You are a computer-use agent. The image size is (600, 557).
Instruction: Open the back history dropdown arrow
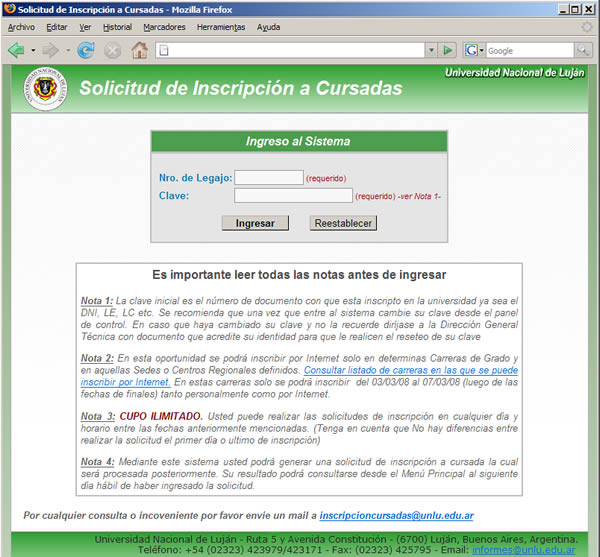pyautogui.click(x=32, y=50)
